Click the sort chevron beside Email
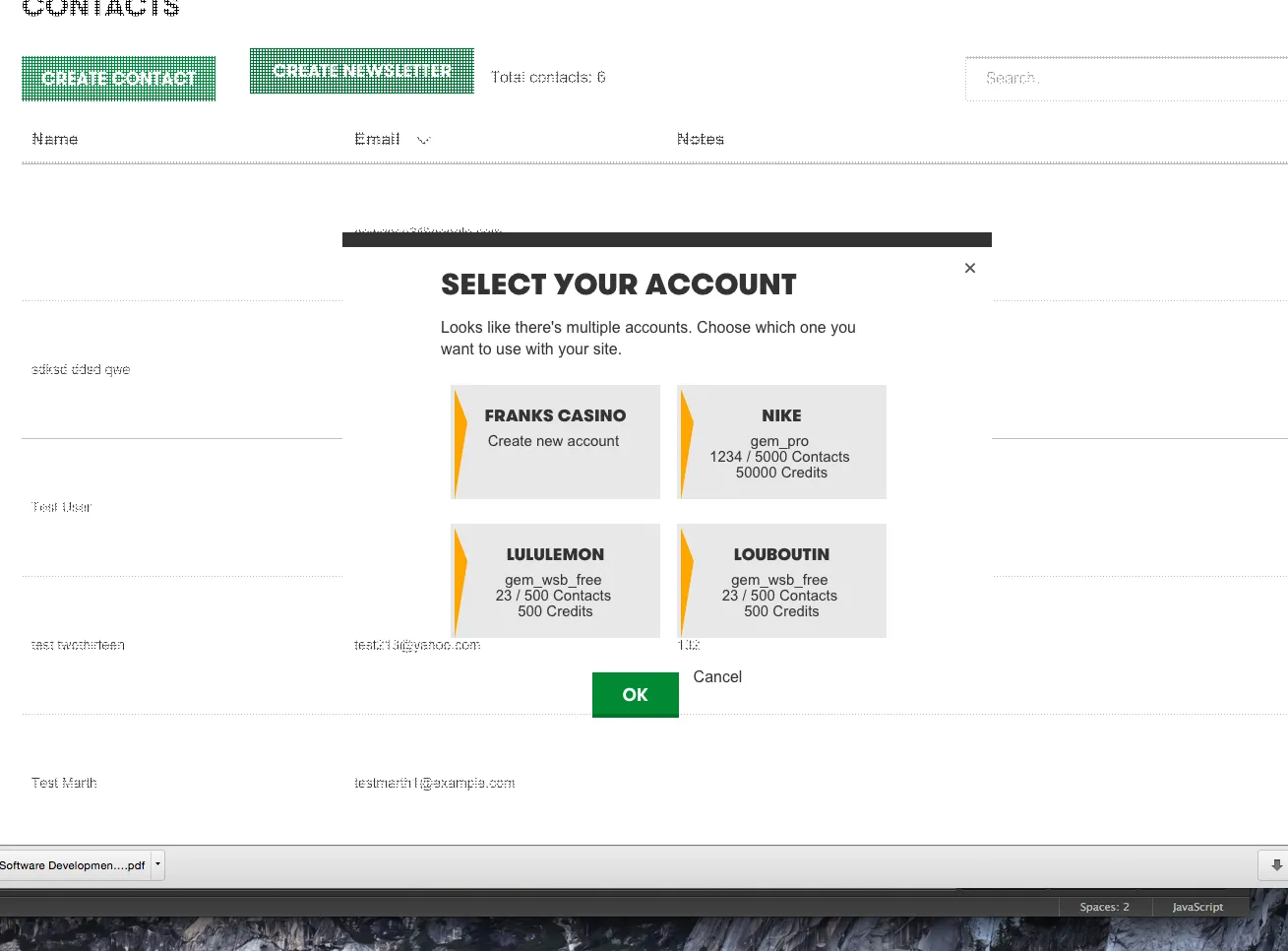1288x951 pixels. click(x=424, y=140)
